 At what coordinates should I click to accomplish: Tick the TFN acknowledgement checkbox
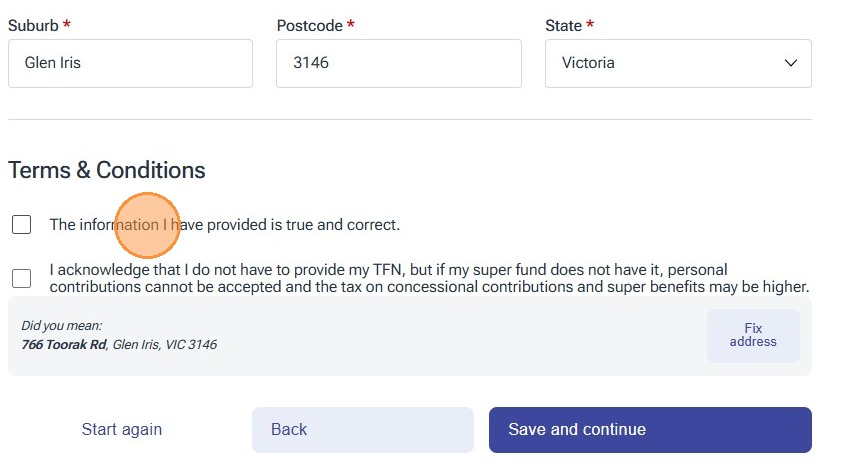pyautogui.click(x=22, y=278)
